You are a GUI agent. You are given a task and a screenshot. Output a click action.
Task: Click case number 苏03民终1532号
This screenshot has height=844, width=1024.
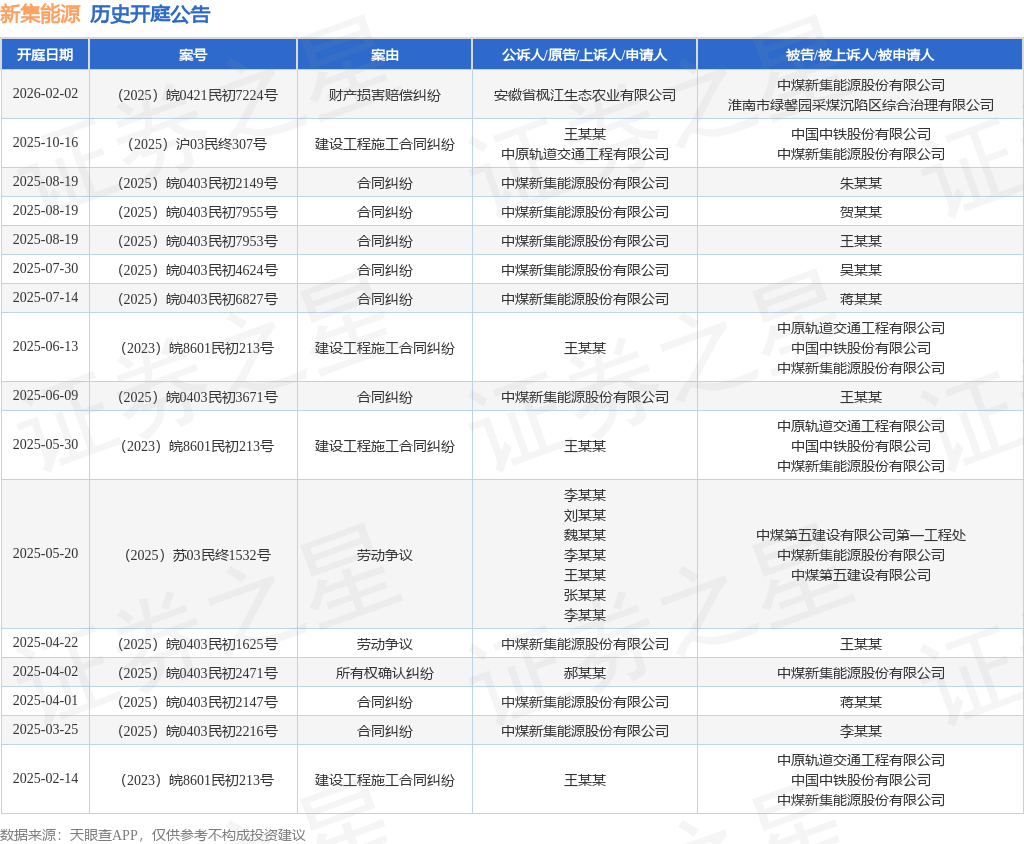197,555
